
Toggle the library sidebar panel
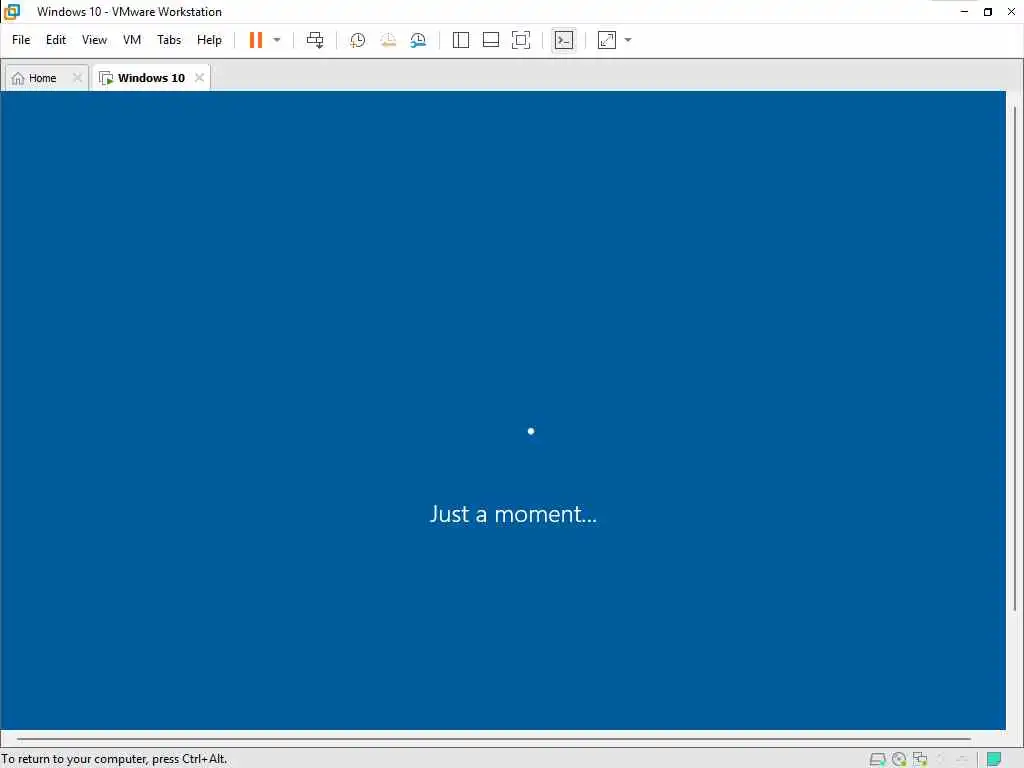460,40
